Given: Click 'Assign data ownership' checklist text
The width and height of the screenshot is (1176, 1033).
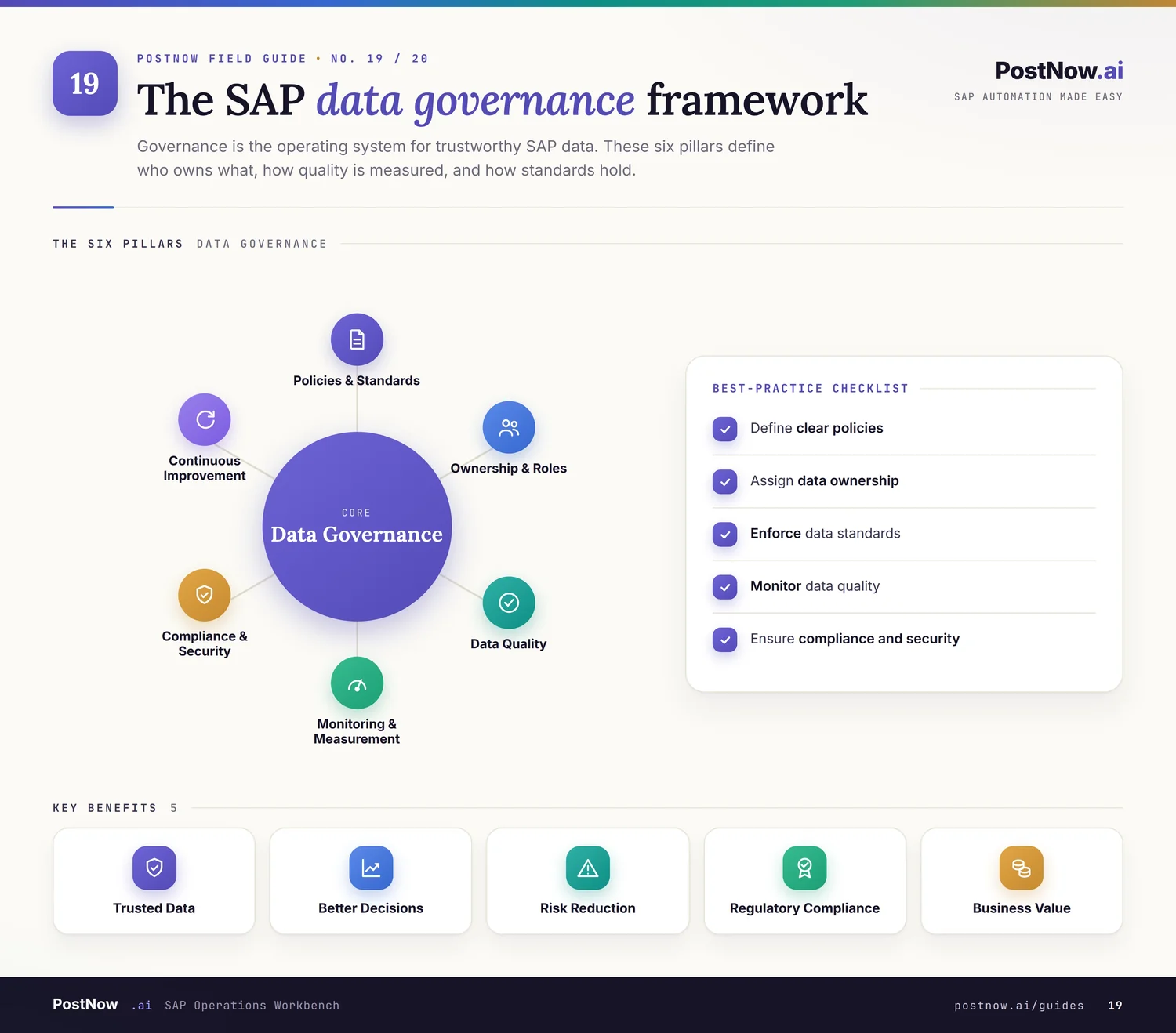Looking at the screenshot, I should pyautogui.click(x=825, y=480).
